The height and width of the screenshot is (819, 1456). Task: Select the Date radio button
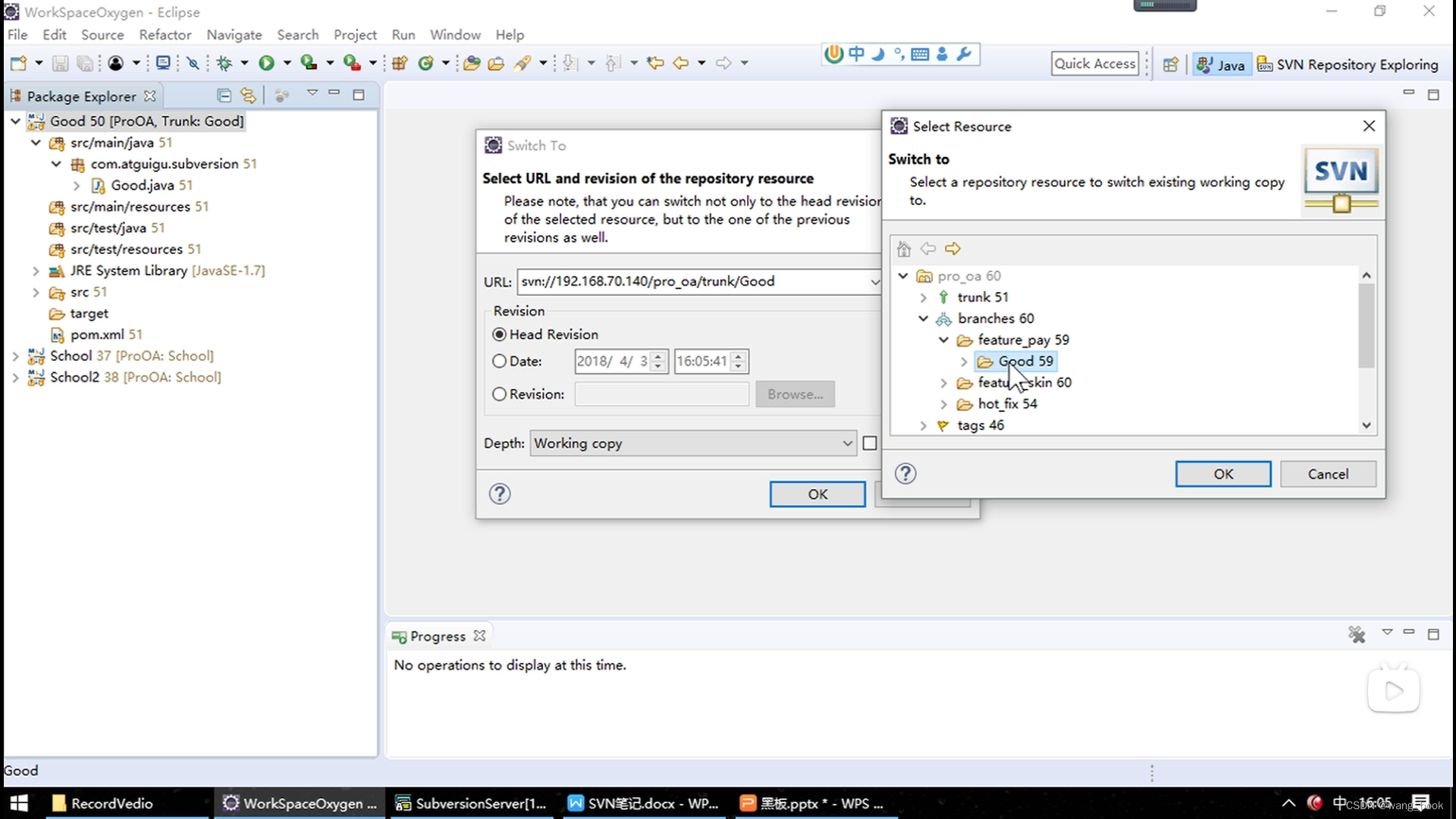[499, 361]
